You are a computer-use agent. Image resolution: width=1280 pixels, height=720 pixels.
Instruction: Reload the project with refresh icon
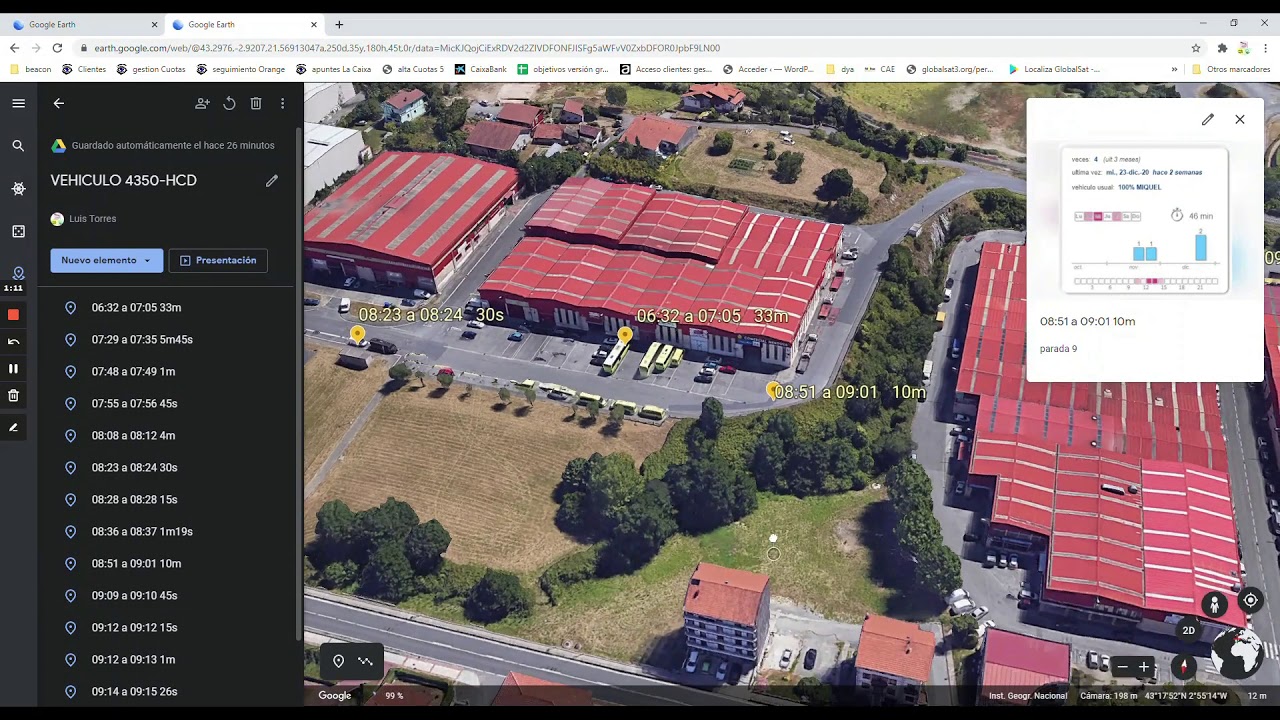pos(229,103)
